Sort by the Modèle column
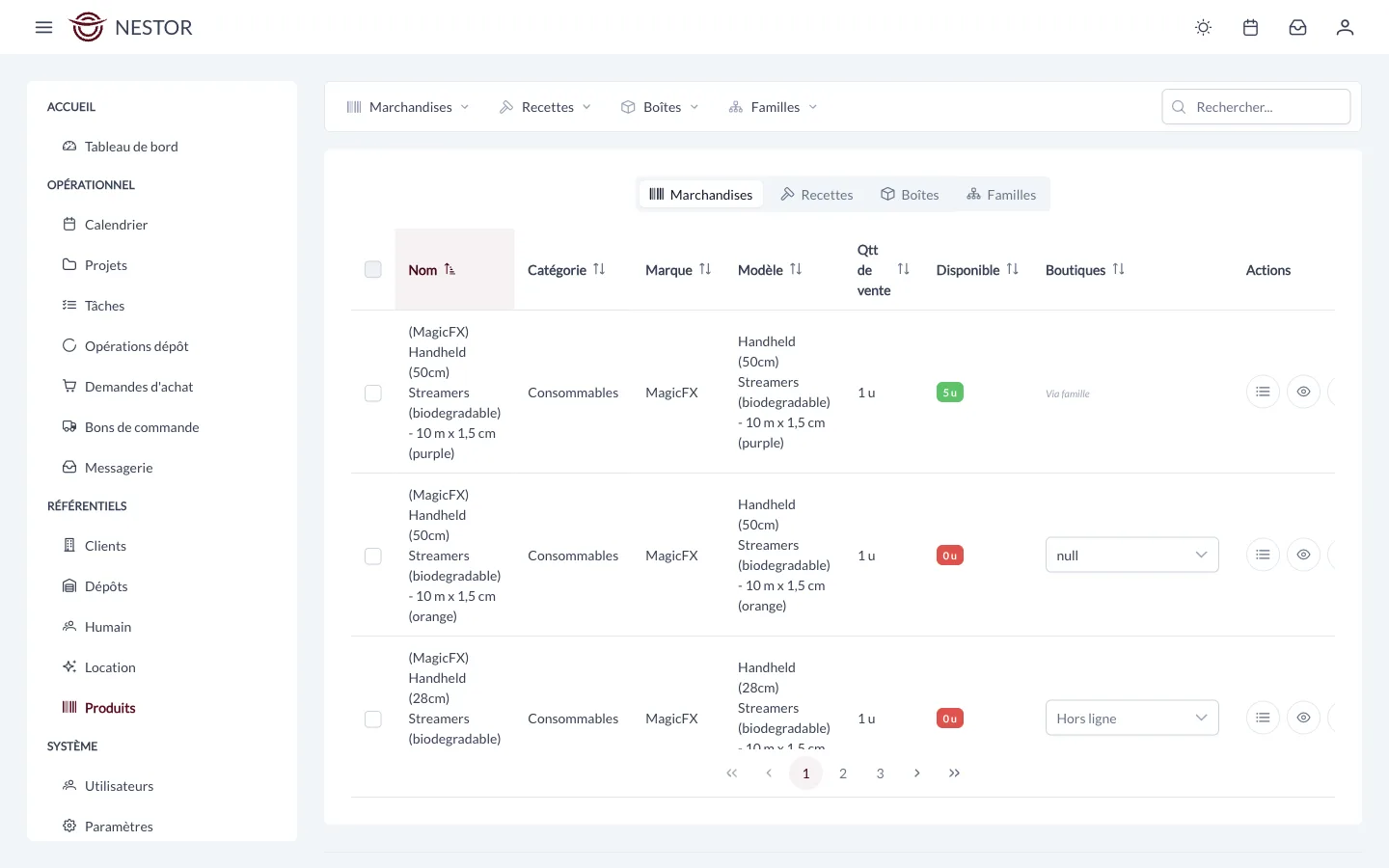The width and height of the screenshot is (1389, 868). point(770,270)
